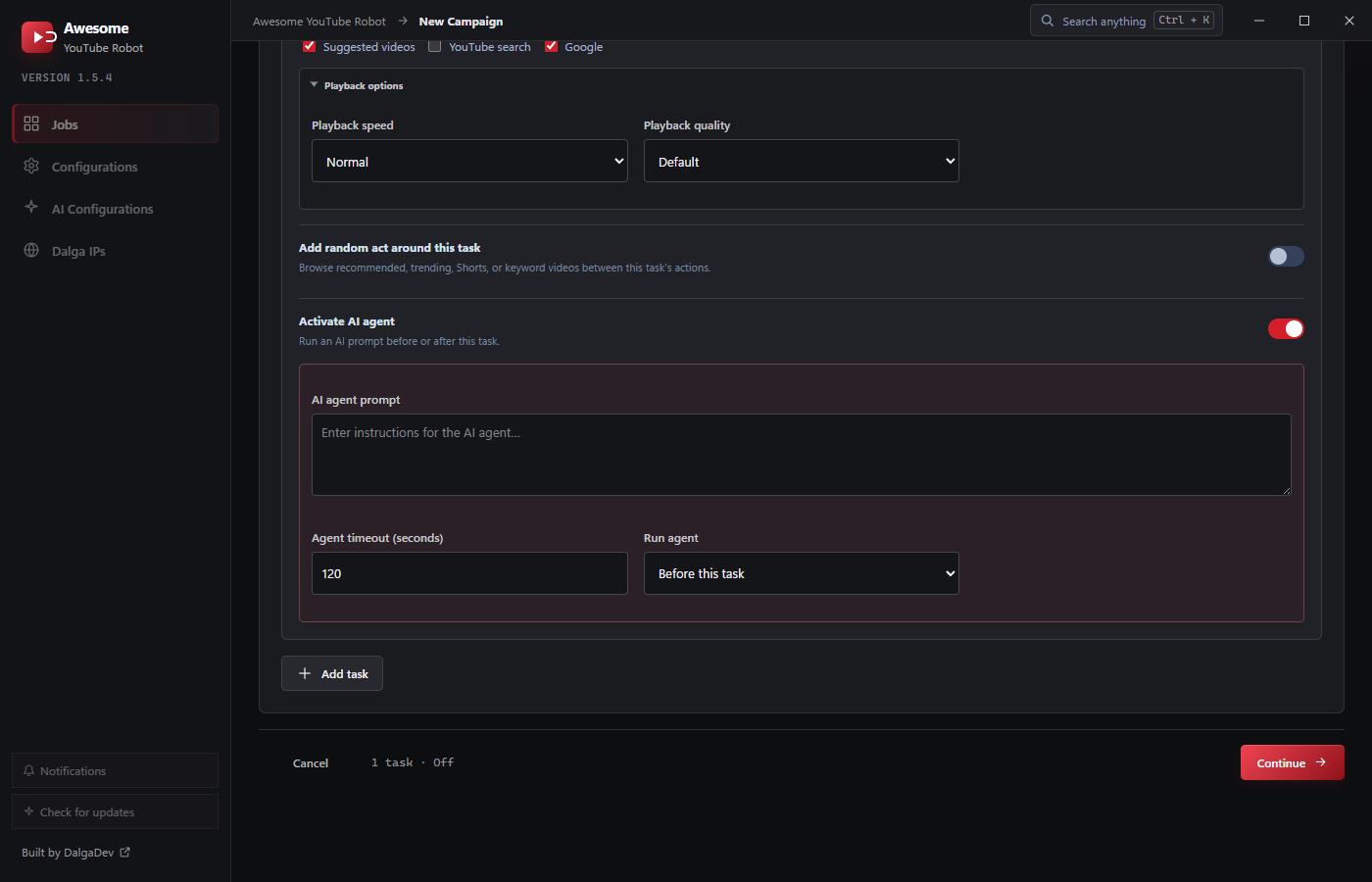Click the Agent timeout seconds field
The height and width of the screenshot is (882, 1372).
point(469,573)
